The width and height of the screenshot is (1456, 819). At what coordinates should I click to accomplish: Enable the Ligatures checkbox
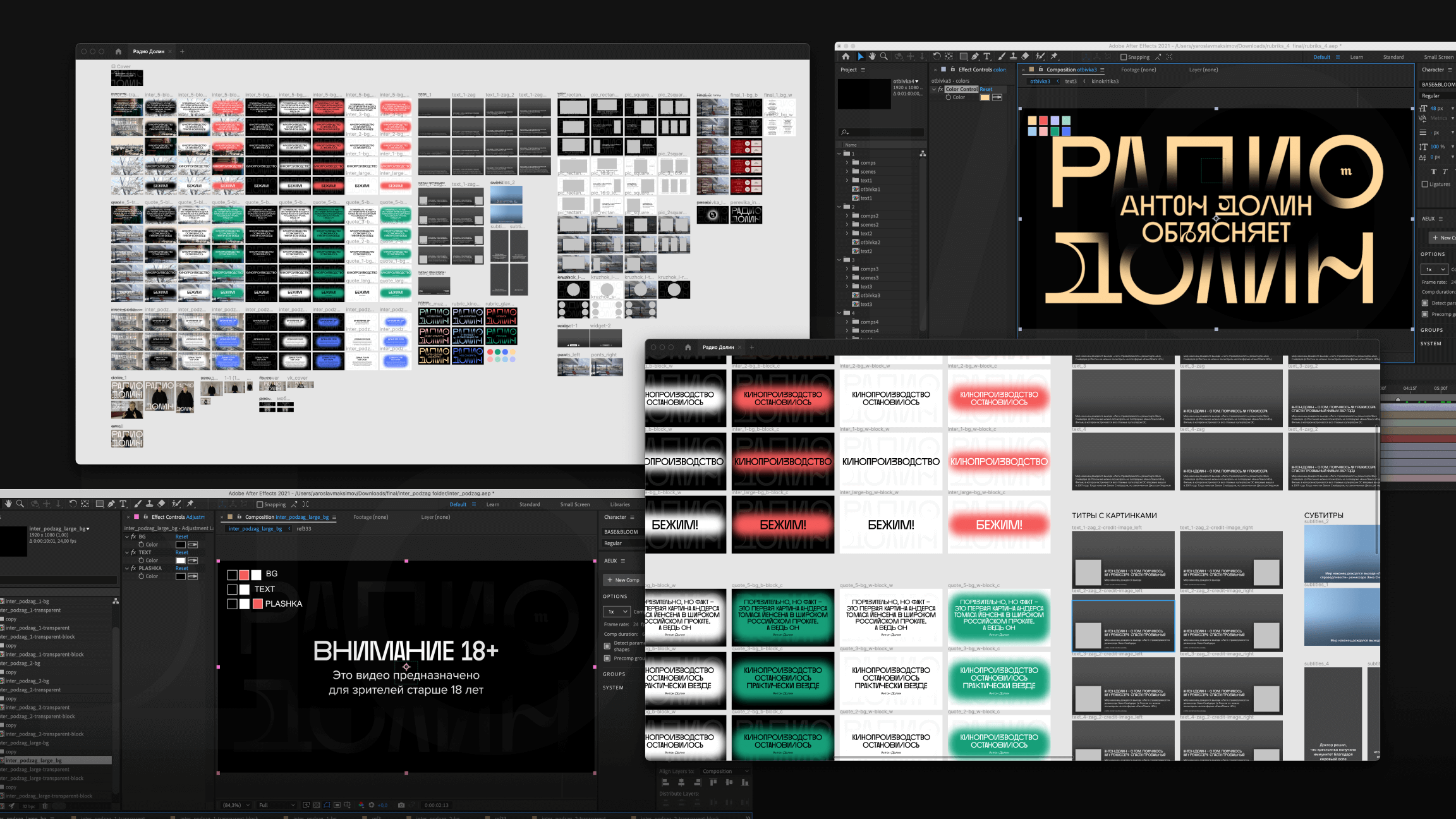click(x=1425, y=185)
